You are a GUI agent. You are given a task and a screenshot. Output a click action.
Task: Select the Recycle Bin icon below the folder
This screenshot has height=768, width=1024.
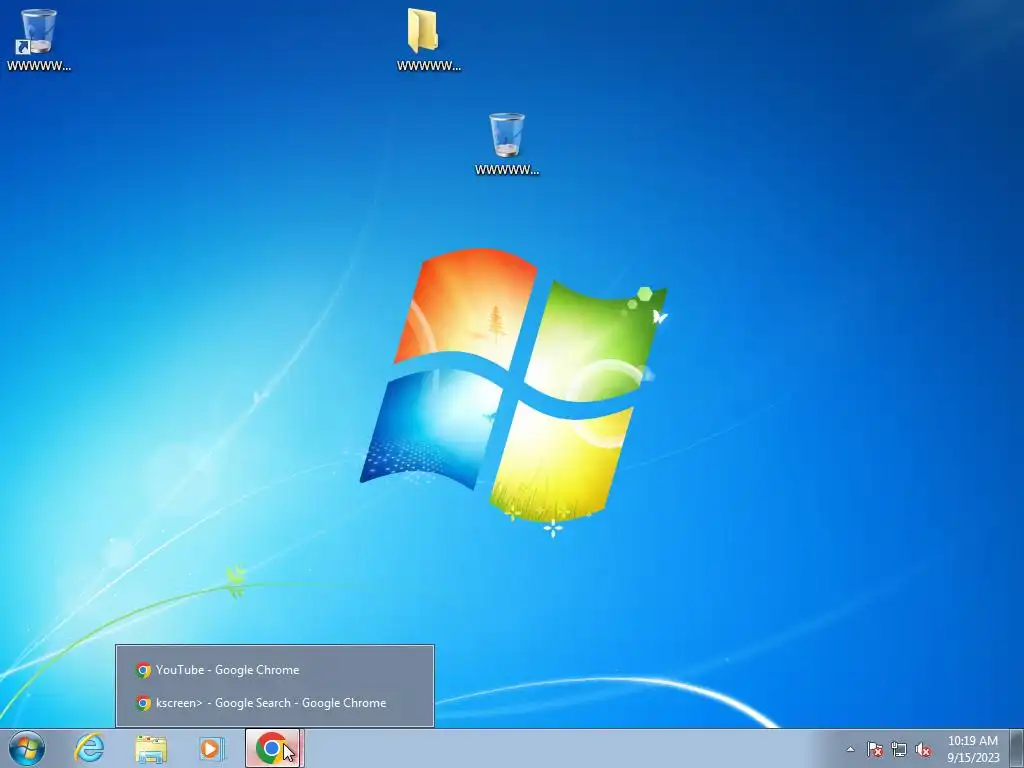[x=507, y=144]
